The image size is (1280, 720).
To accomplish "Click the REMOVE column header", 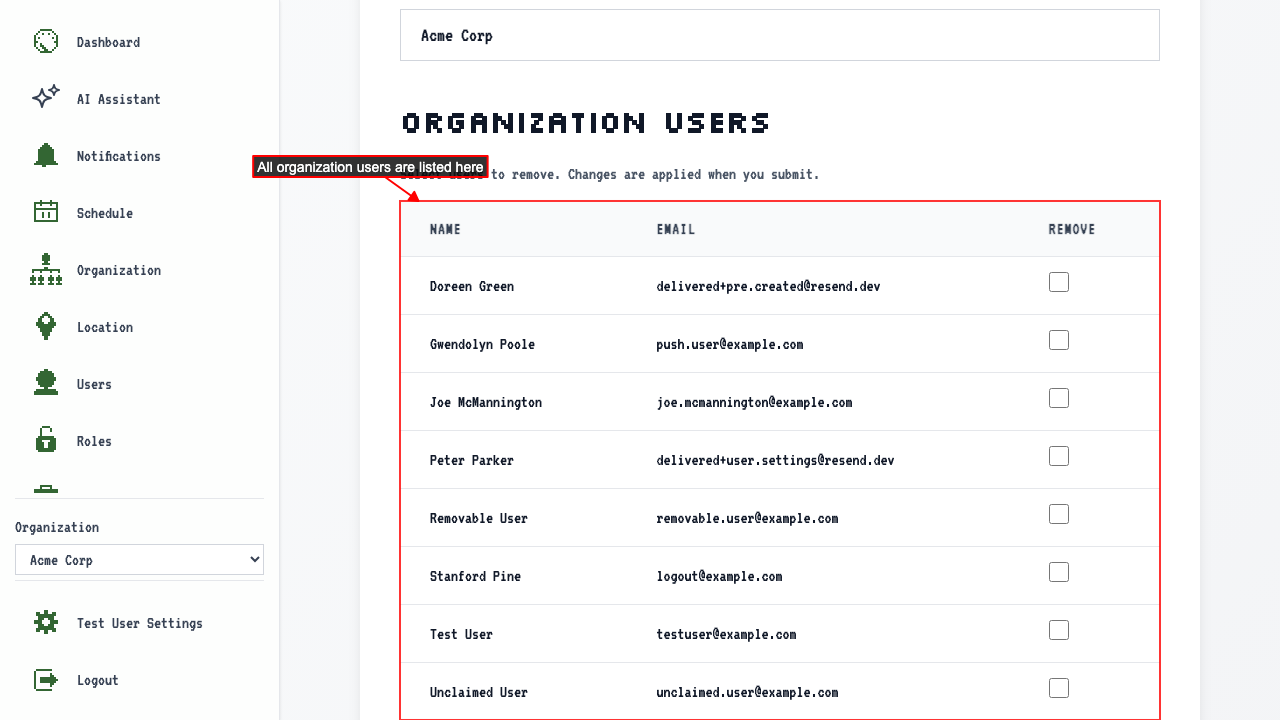I will point(1072,229).
